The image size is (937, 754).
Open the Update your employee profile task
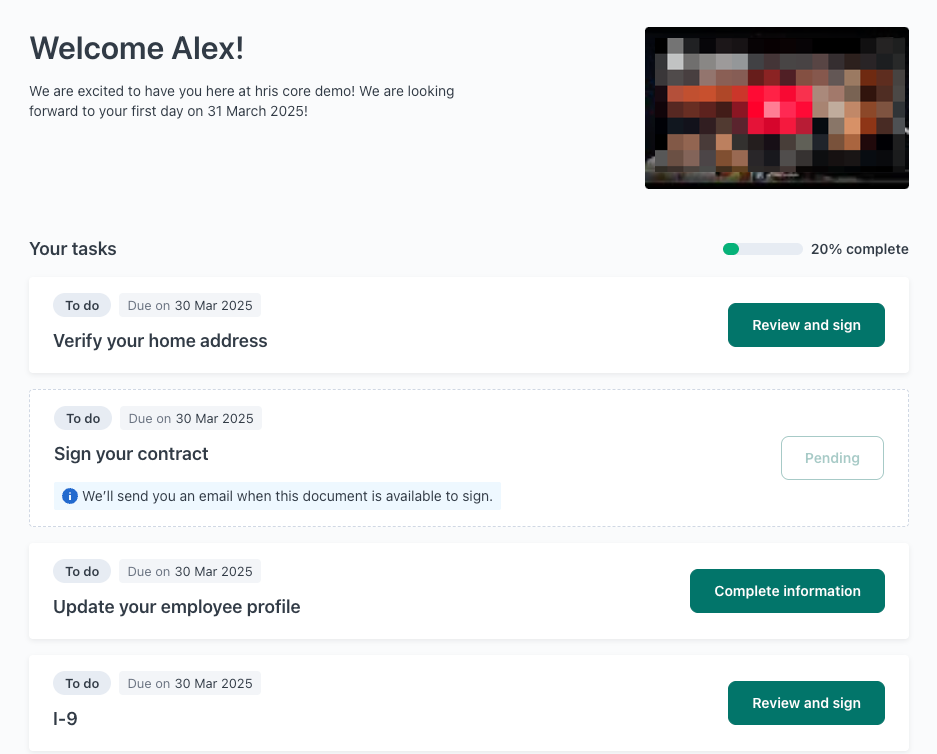point(177,606)
